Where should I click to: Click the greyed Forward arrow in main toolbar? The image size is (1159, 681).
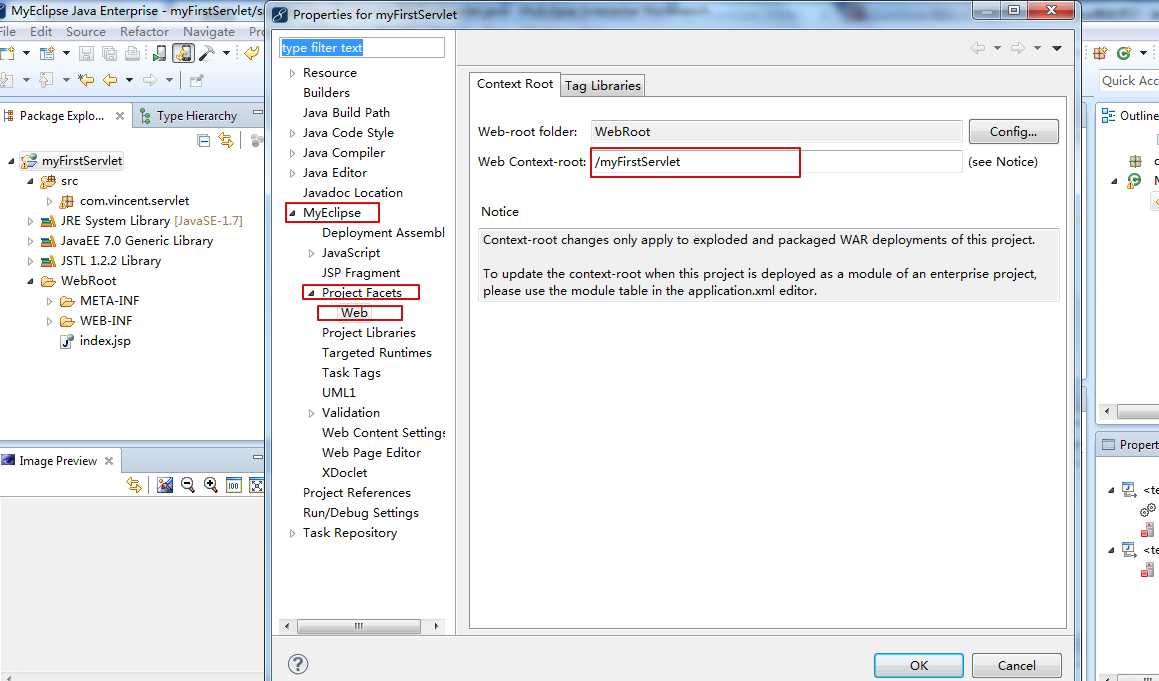pyautogui.click(x=149, y=80)
